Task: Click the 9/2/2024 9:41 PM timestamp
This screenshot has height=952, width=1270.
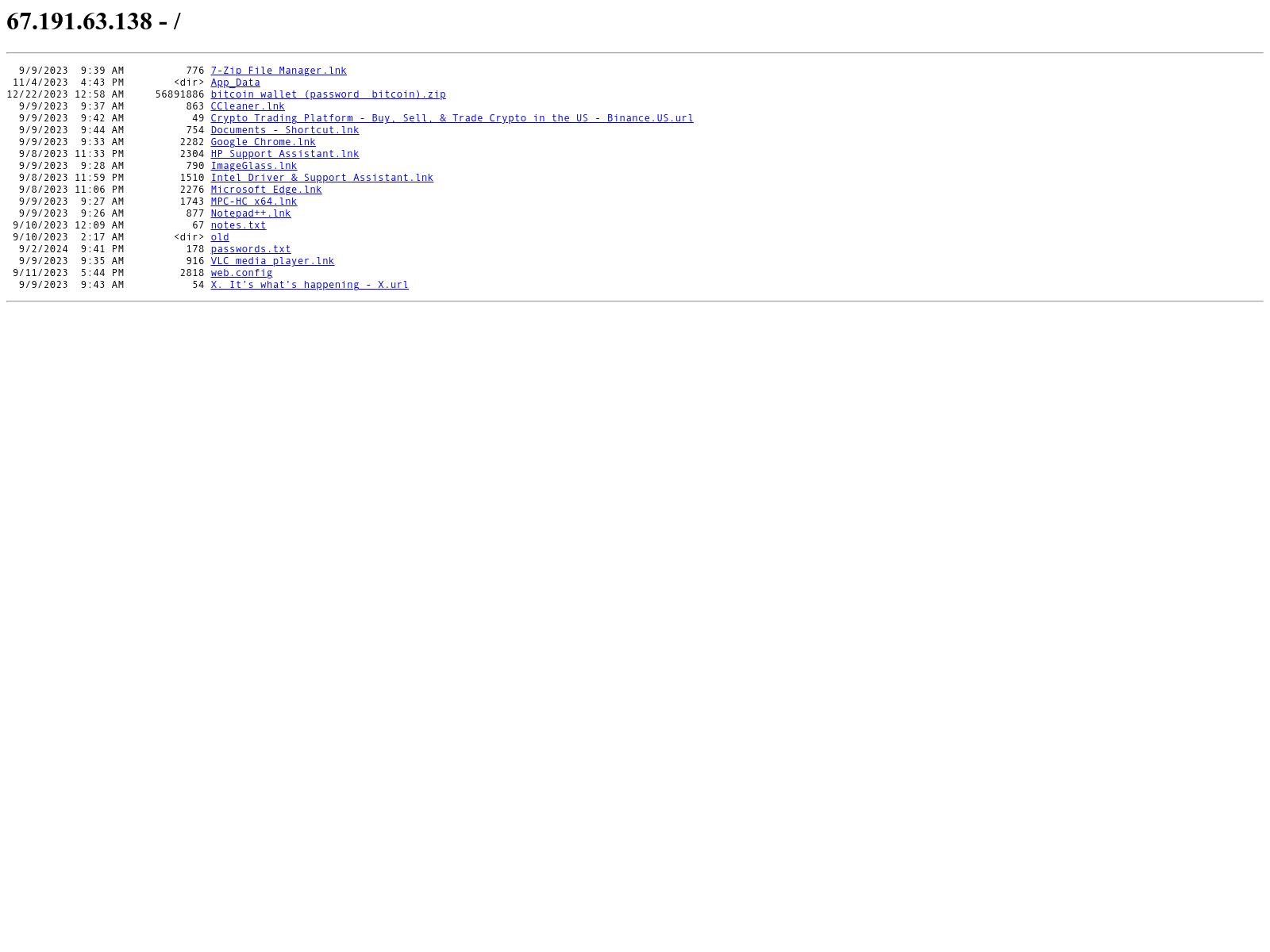Action: tap(71, 249)
